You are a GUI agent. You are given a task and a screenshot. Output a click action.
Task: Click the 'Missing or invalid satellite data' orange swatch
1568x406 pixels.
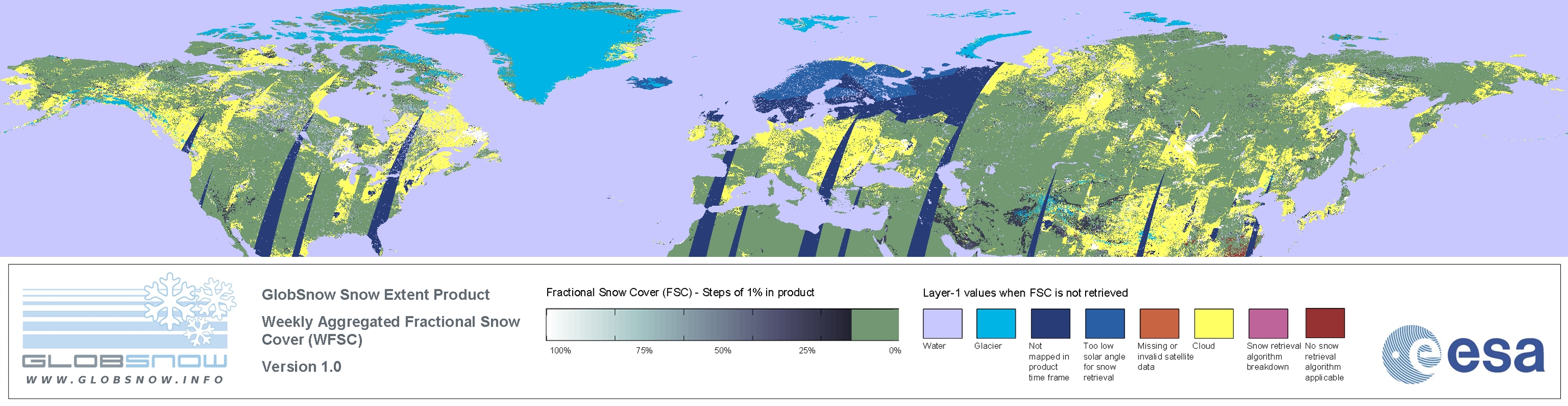click(1159, 323)
